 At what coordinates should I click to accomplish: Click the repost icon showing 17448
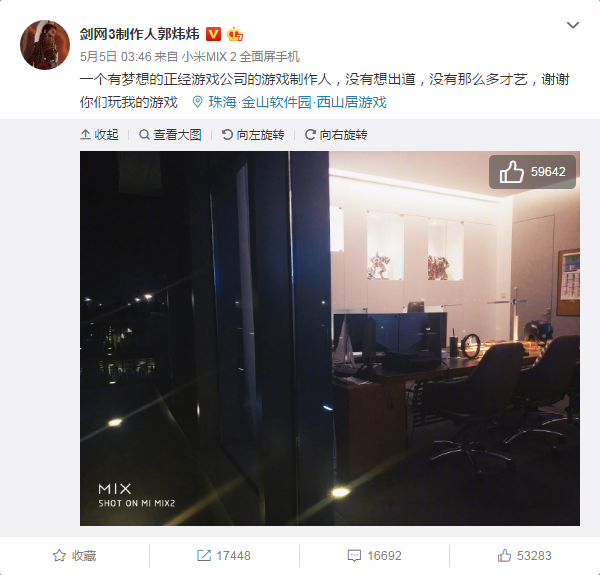[x=224, y=555]
